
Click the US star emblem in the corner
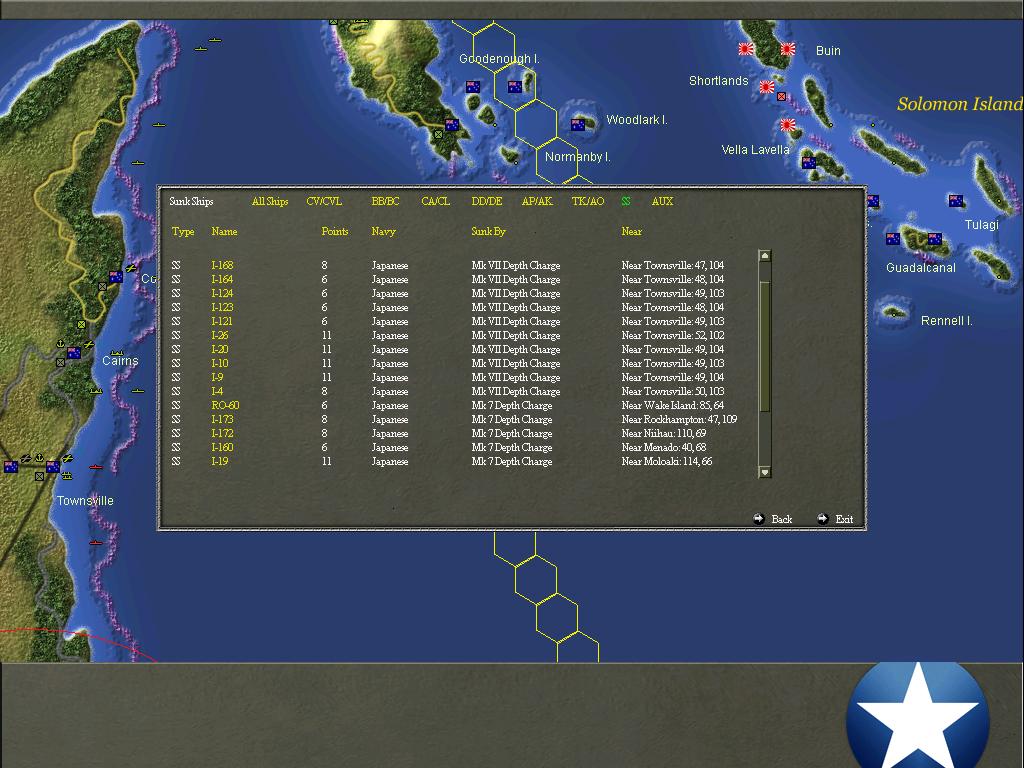coord(918,715)
